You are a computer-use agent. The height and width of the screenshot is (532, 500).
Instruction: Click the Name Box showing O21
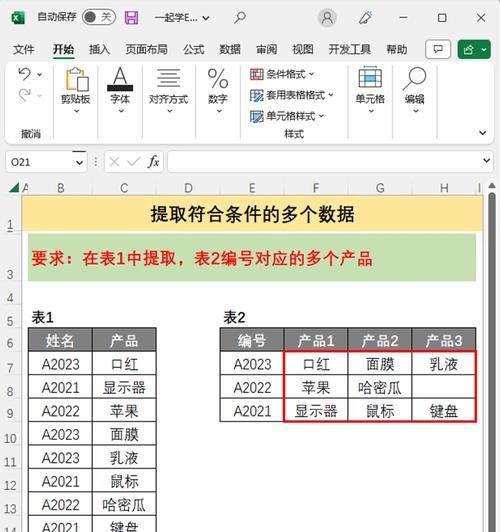[38, 162]
